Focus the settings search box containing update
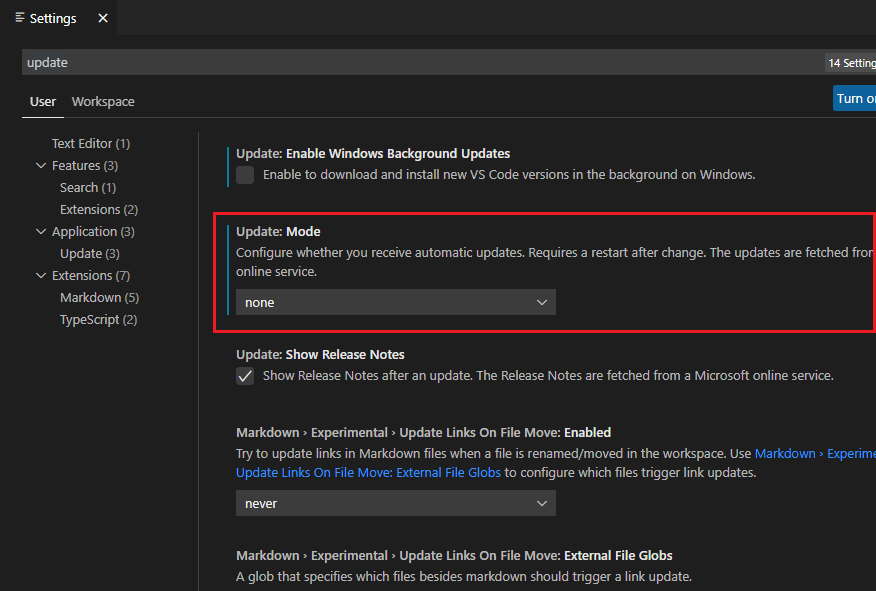This screenshot has width=876, height=591. pyautogui.click(x=422, y=62)
